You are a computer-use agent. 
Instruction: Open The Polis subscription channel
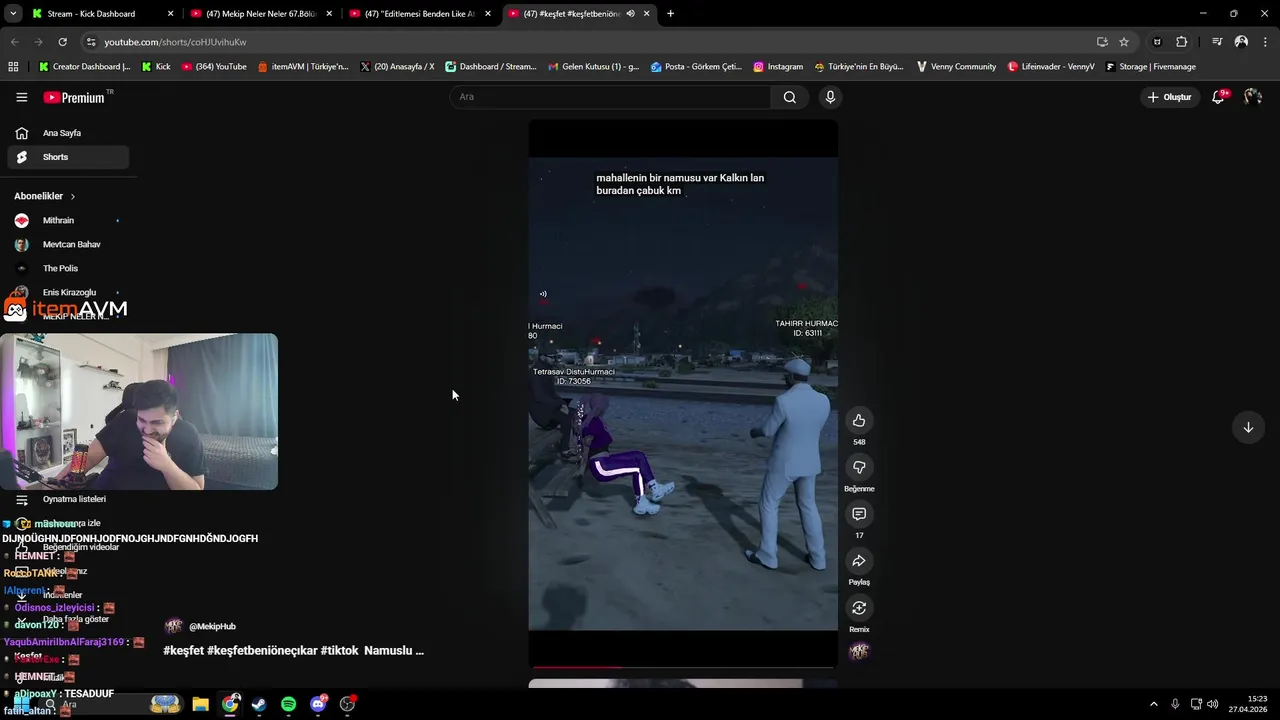[68, 268]
